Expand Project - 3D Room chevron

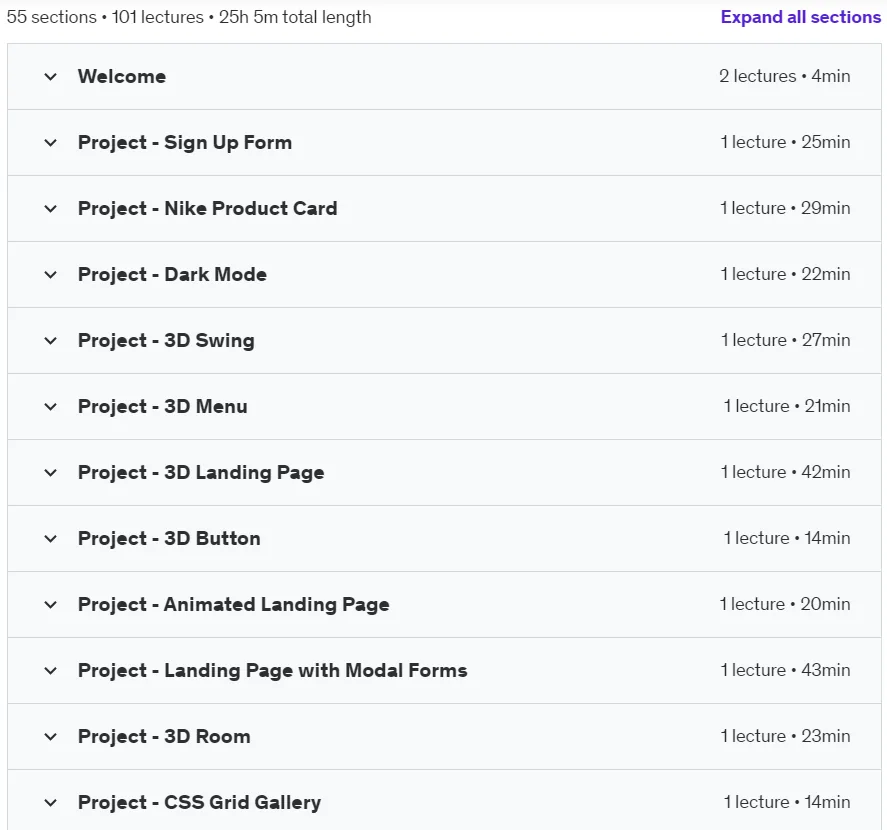click(50, 737)
